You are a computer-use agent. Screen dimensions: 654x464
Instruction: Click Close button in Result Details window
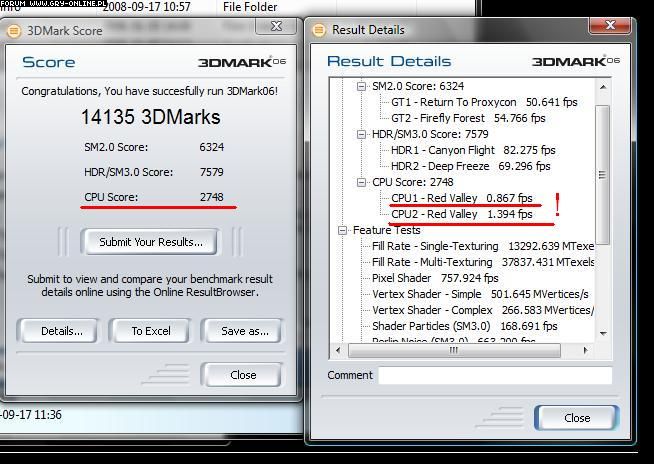pos(577,418)
